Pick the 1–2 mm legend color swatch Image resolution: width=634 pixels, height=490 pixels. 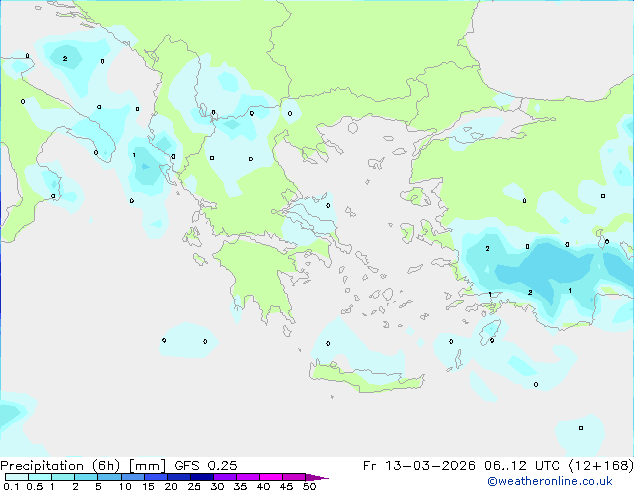pos(63,477)
